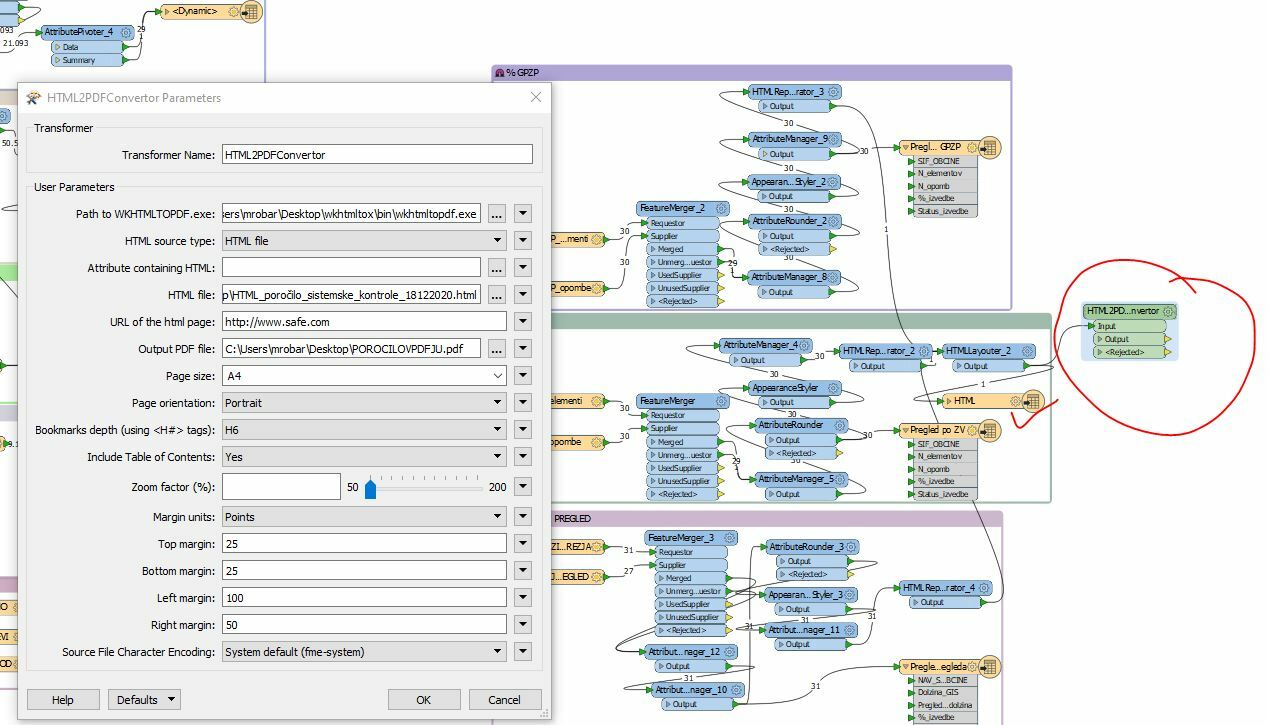Open the Zoom factor options arrow menu

point(522,487)
